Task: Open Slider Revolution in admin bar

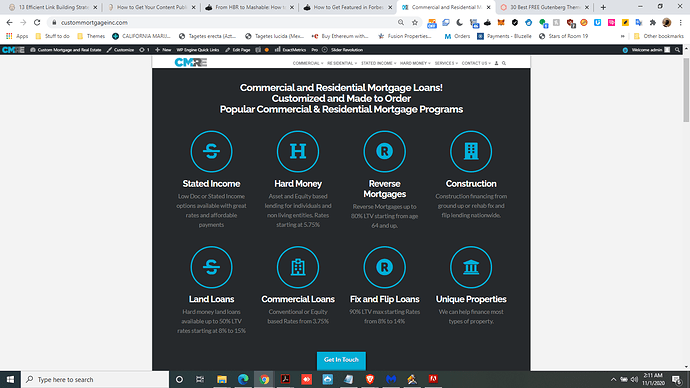Action: [342, 50]
